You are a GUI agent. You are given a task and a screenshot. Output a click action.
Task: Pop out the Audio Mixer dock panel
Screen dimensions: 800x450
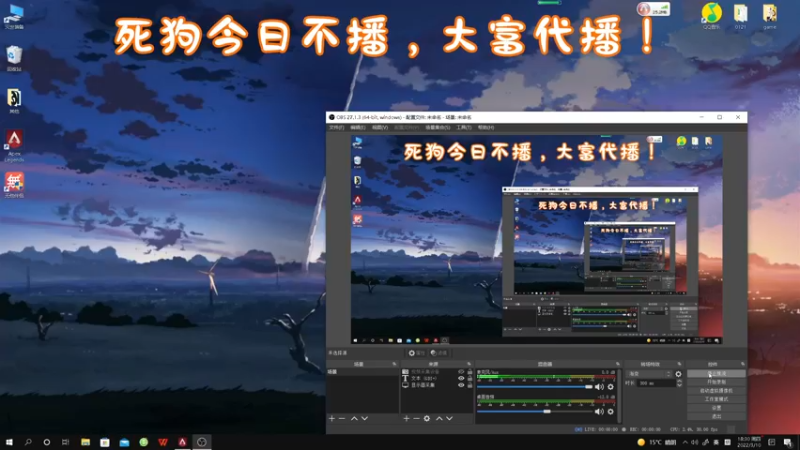pos(618,364)
